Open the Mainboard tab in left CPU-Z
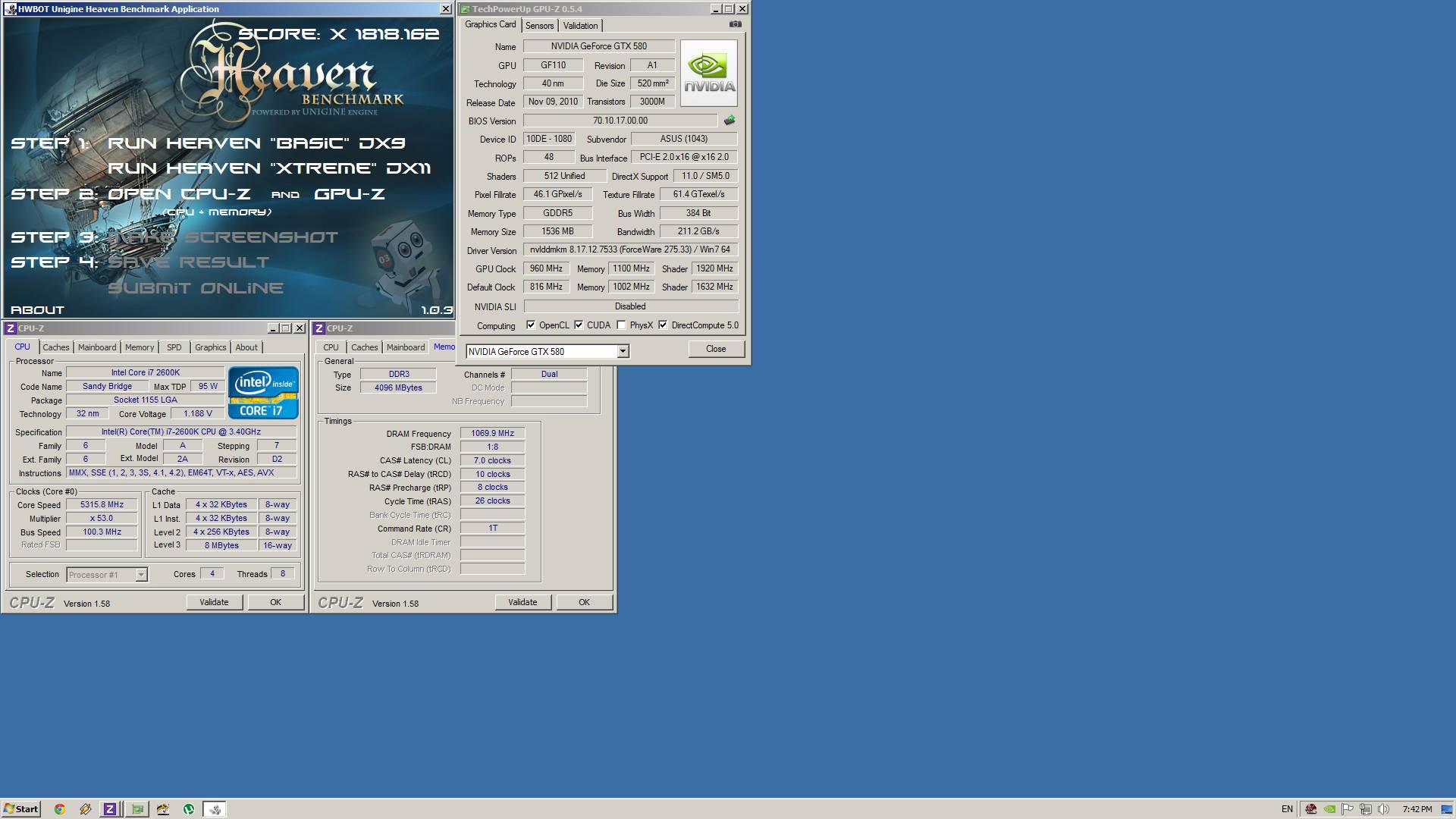The height and width of the screenshot is (819, 1456). [97, 347]
